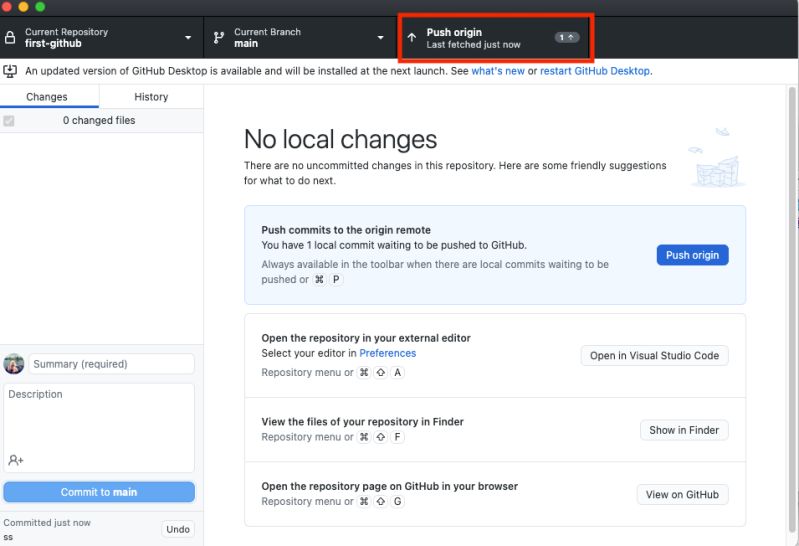Click the user avatar next to Summary

(x=14, y=364)
